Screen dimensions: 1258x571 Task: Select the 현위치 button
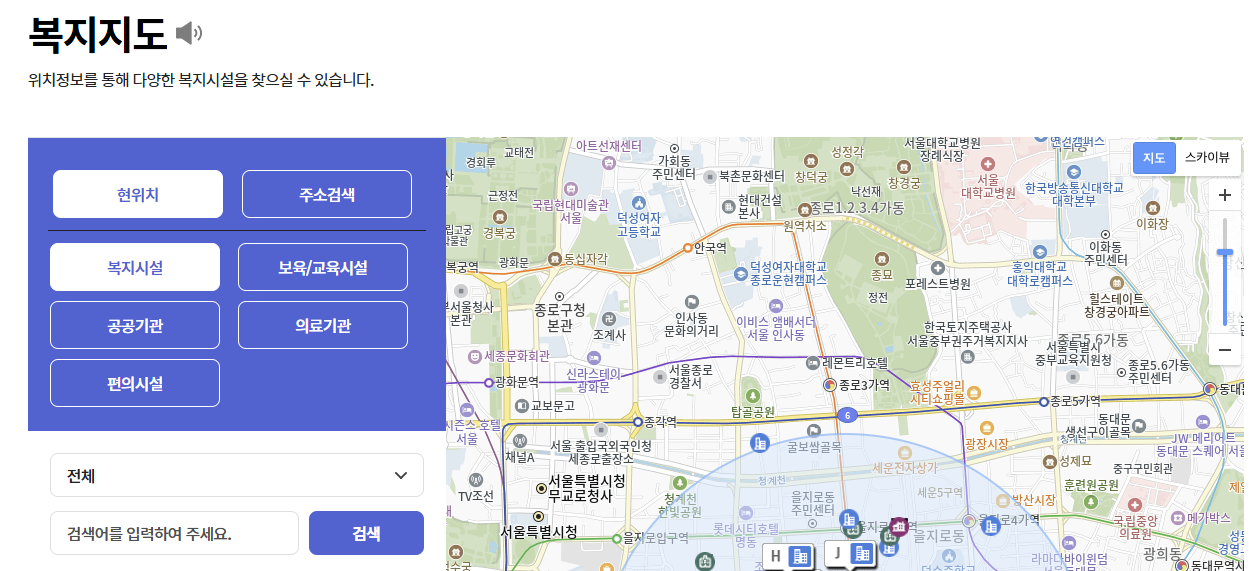click(x=138, y=194)
